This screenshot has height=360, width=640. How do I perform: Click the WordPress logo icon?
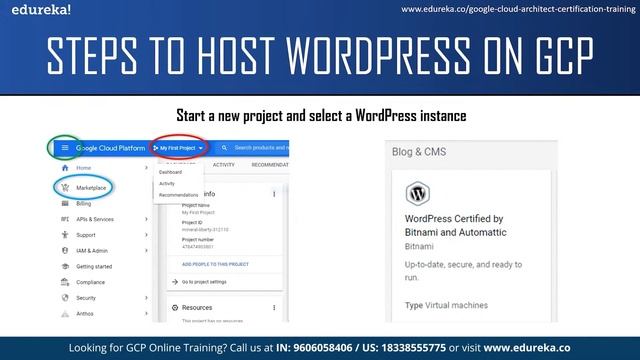418,193
